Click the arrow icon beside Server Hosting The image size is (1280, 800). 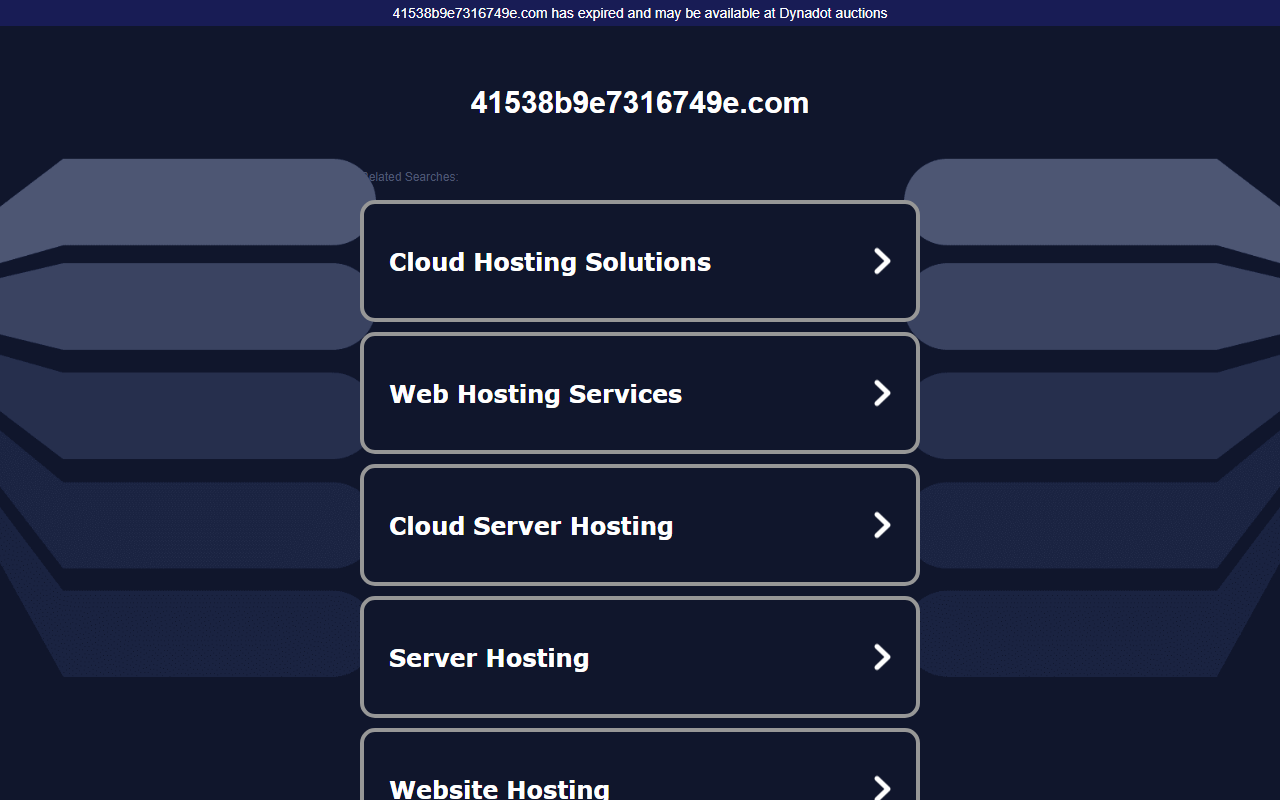pyautogui.click(x=882, y=657)
